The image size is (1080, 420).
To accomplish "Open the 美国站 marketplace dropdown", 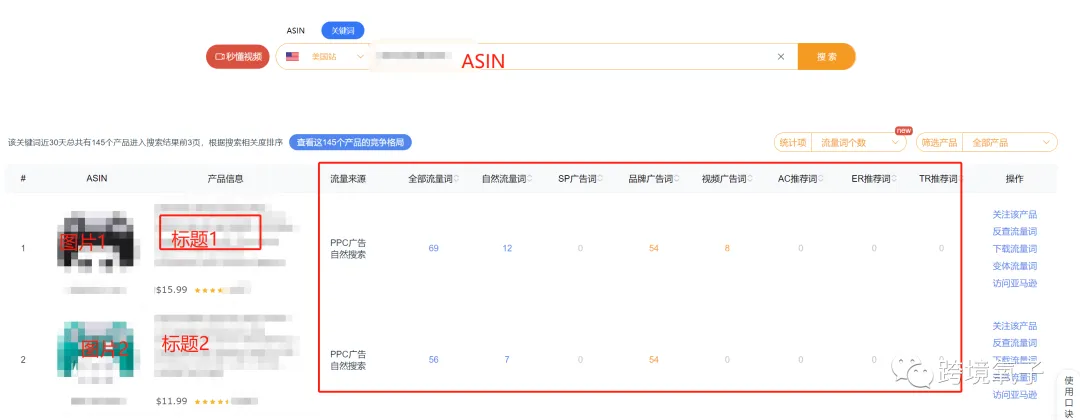I will pyautogui.click(x=324, y=57).
